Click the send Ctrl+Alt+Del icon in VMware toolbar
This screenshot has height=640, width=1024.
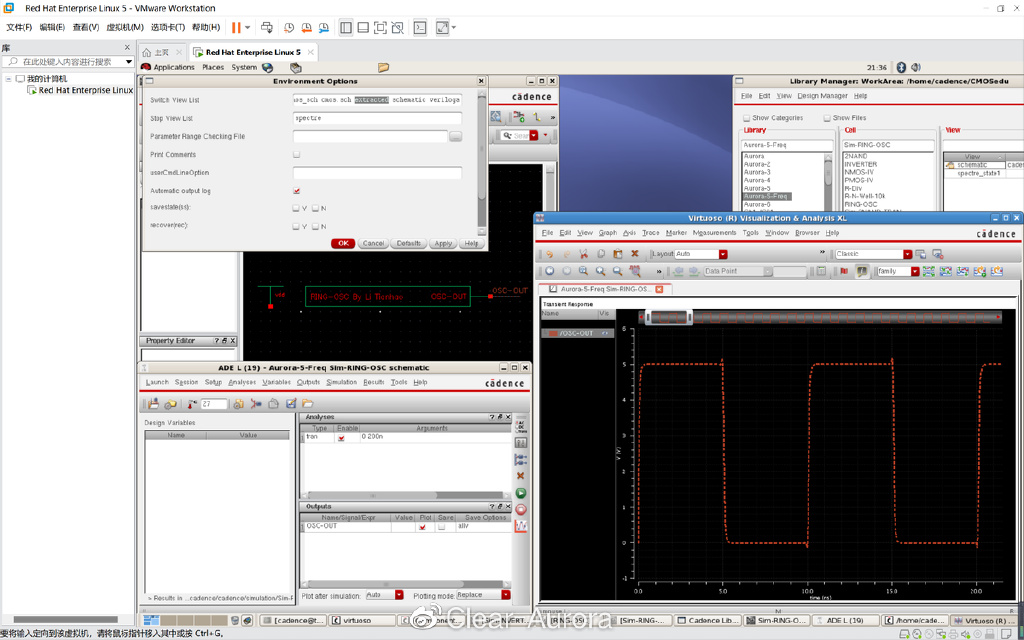click(266, 27)
